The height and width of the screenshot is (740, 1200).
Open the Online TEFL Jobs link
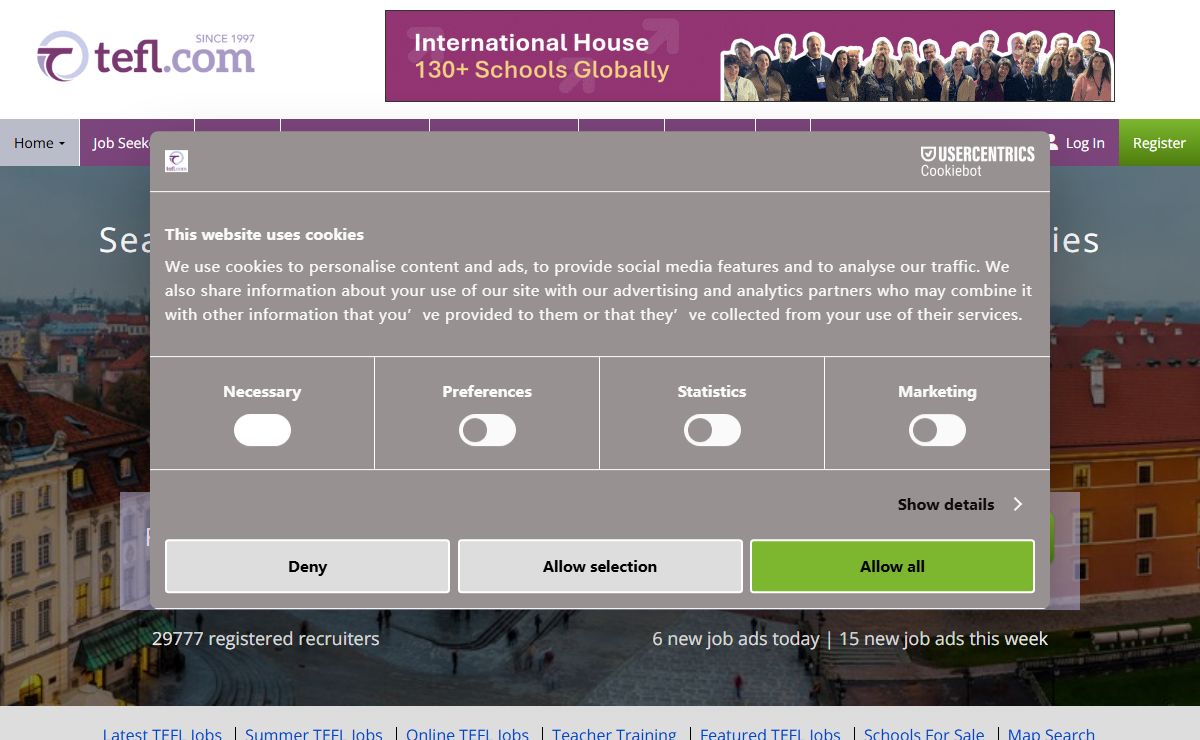[x=467, y=735]
